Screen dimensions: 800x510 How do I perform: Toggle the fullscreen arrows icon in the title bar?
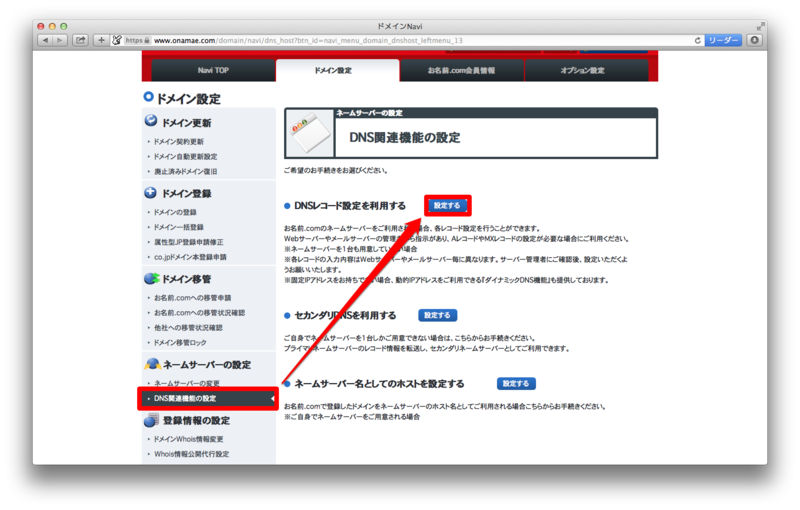[760, 26]
